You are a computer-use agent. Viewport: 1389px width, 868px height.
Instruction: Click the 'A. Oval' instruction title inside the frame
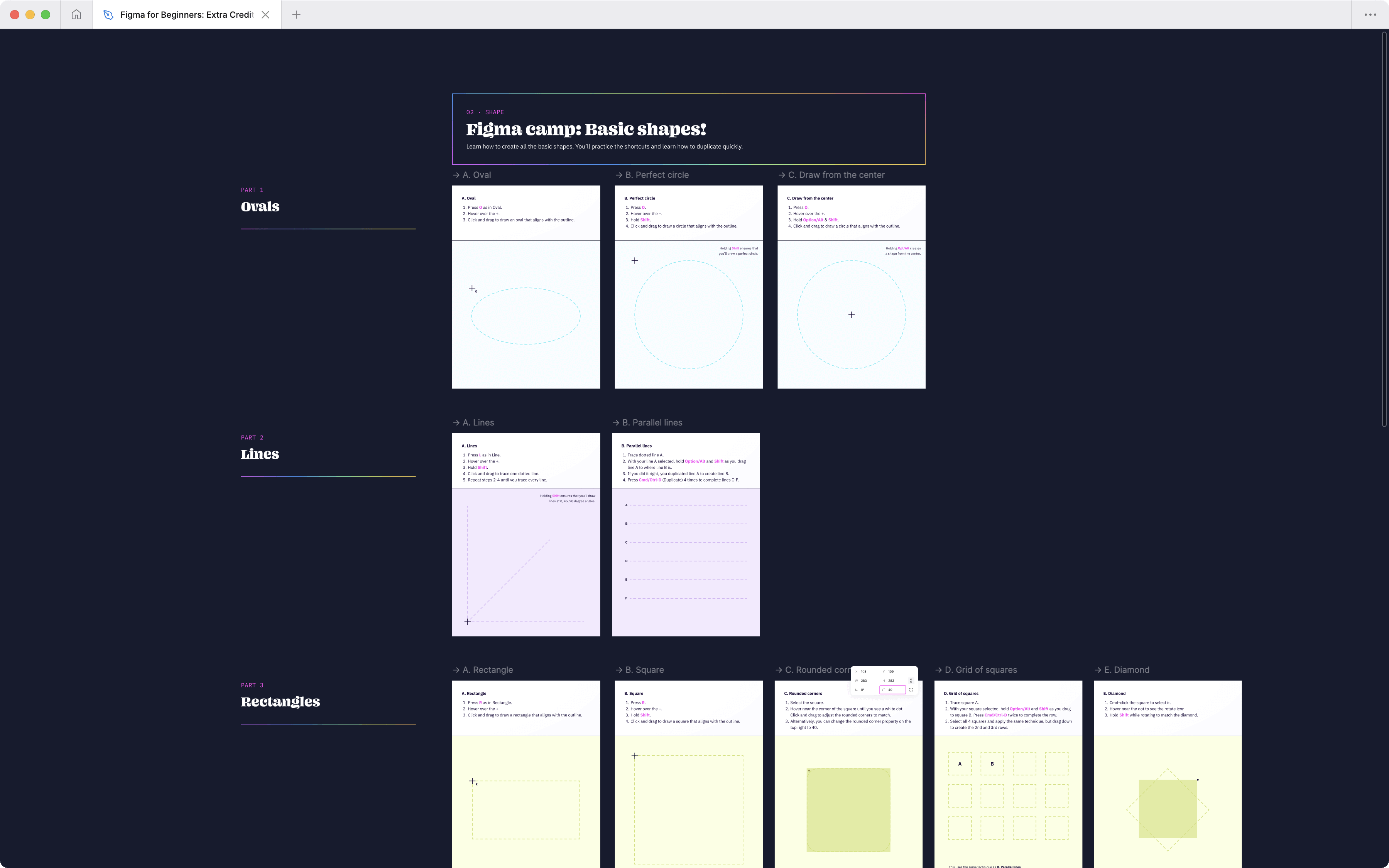[468, 198]
